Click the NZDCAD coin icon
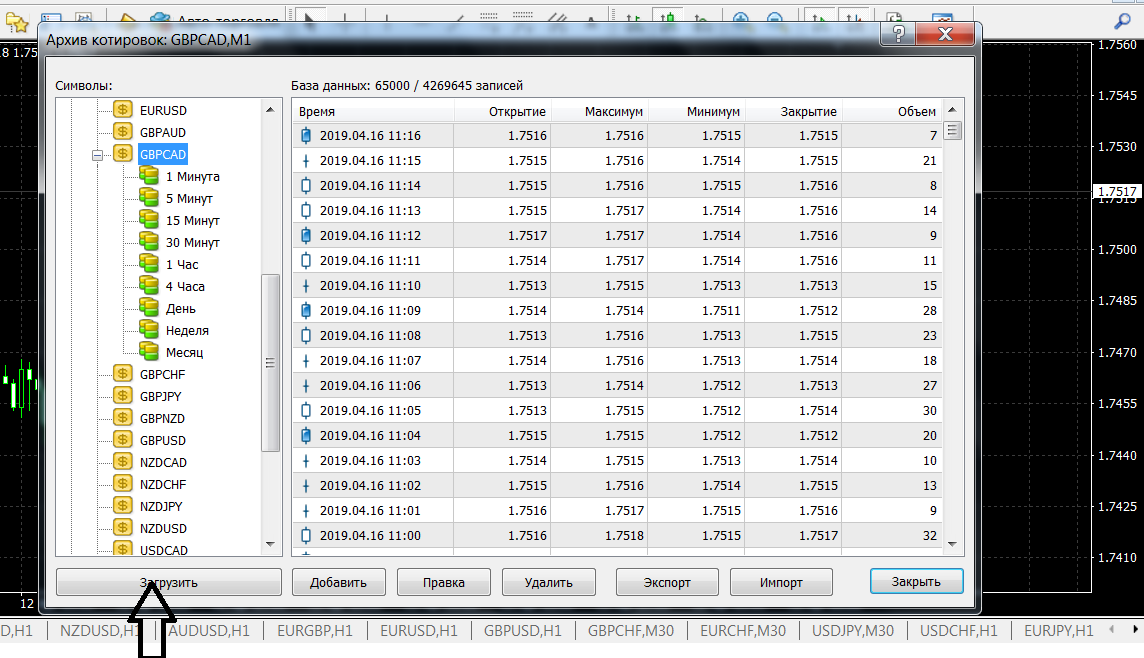Screen dimensions: 1144x658 click(x=123, y=462)
